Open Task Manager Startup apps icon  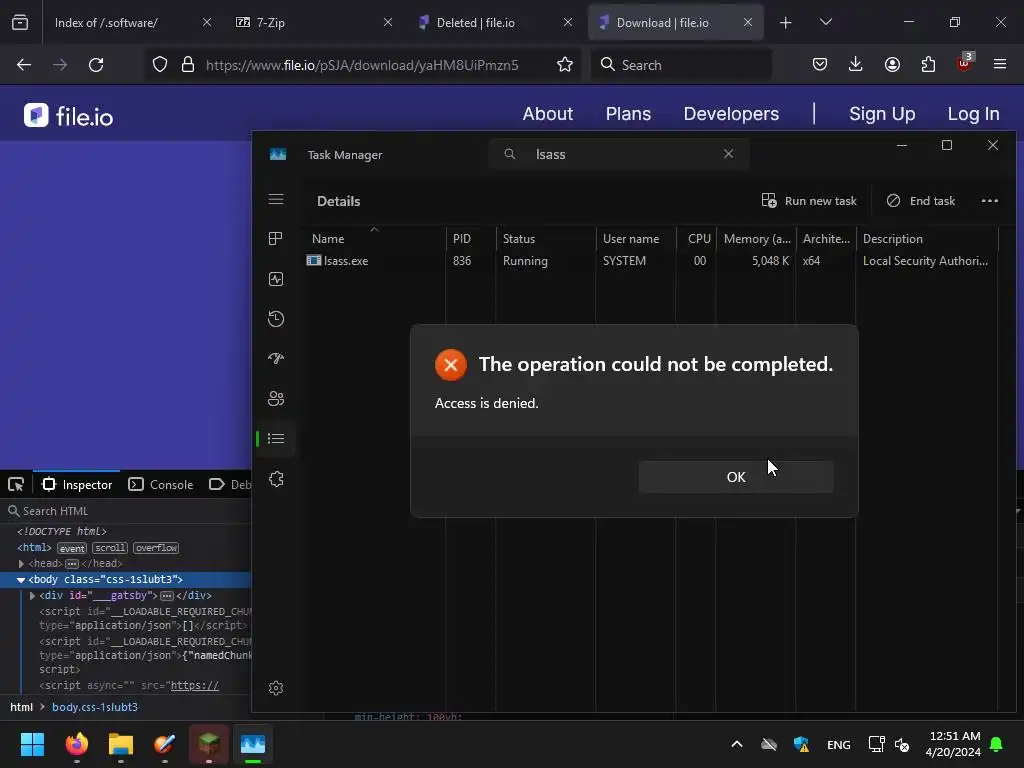coord(276,359)
